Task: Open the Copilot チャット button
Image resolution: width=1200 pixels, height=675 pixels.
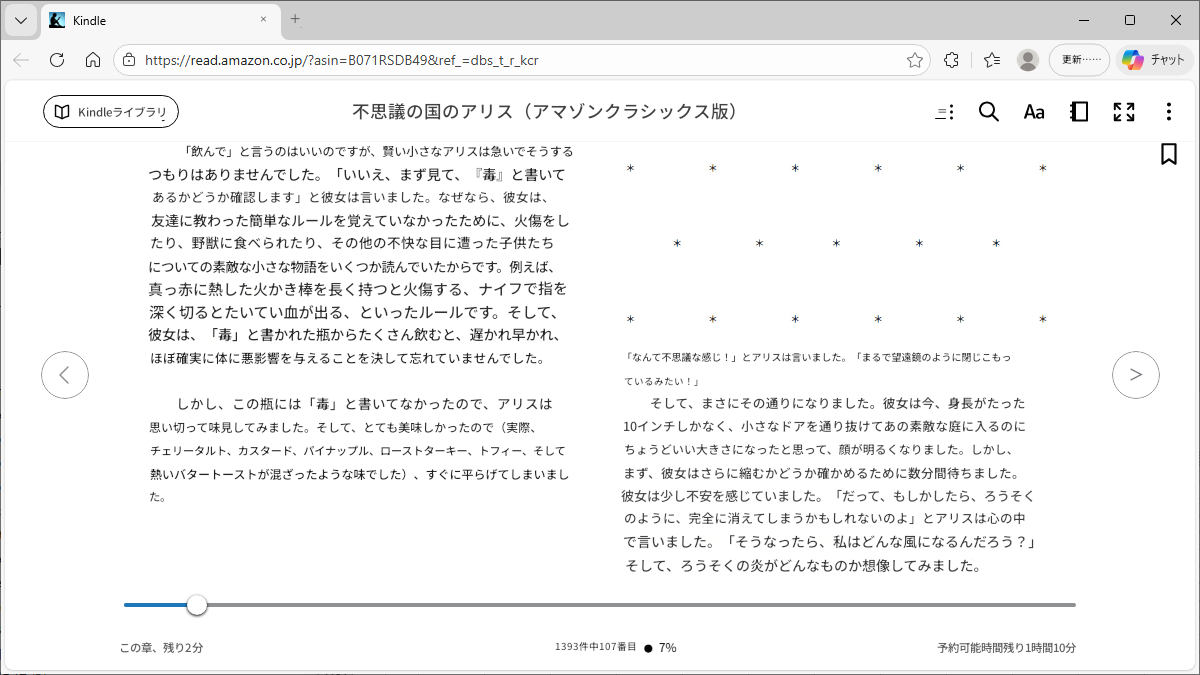Action: point(1153,60)
